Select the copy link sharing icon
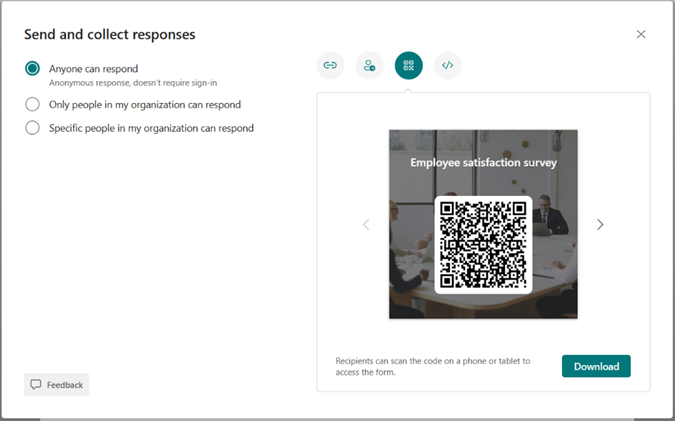Viewport: 675px width, 421px height. (330, 65)
